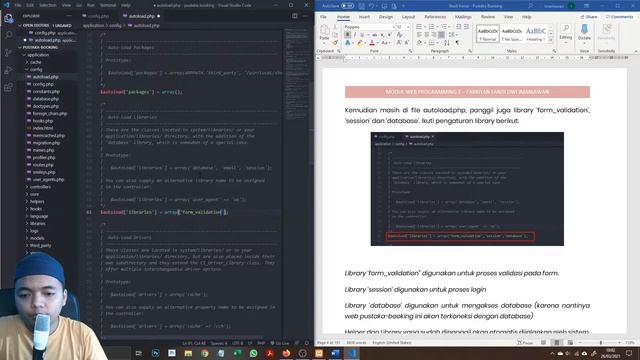The width and height of the screenshot is (640, 360).
Task: Expand the helpers folder in explorer
Action: (x=36, y=202)
